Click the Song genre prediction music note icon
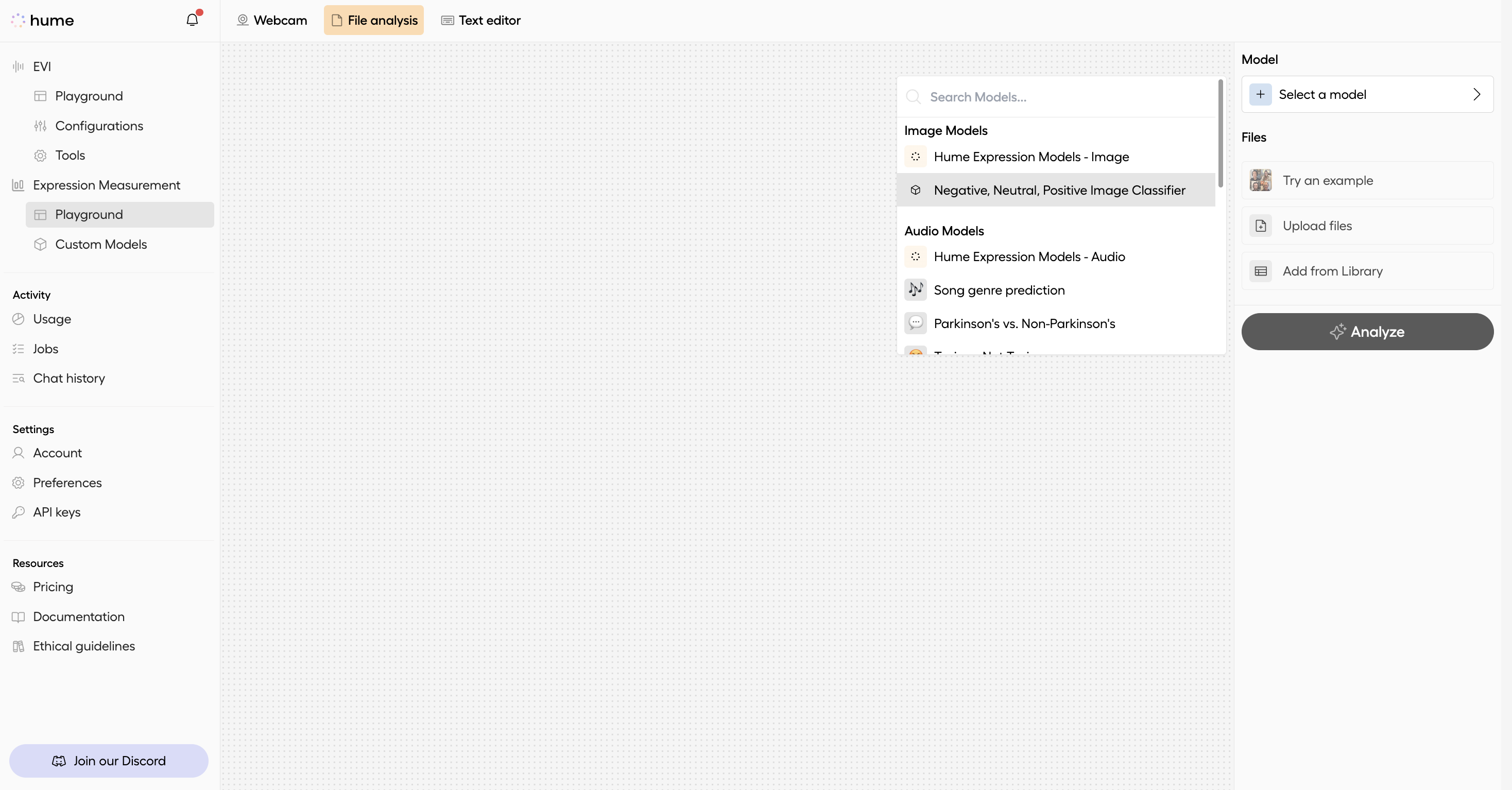The image size is (1512, 790). point(916,289)
